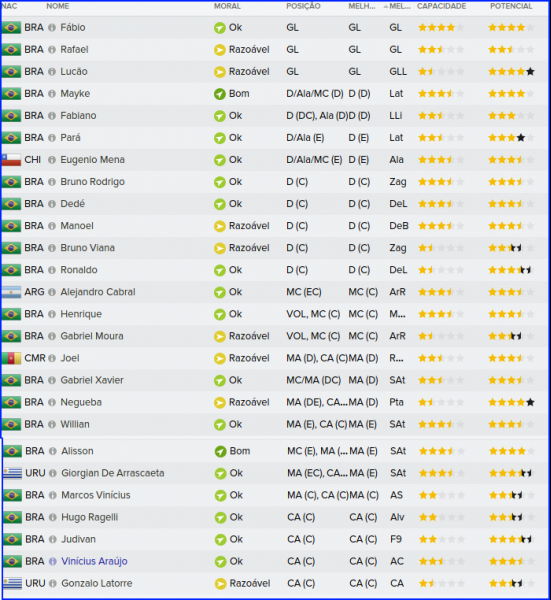Click Alisson's capacity star rating
The height and width of the screenshot is (600, 551).
pyautogui.click(x=442, y=452)
